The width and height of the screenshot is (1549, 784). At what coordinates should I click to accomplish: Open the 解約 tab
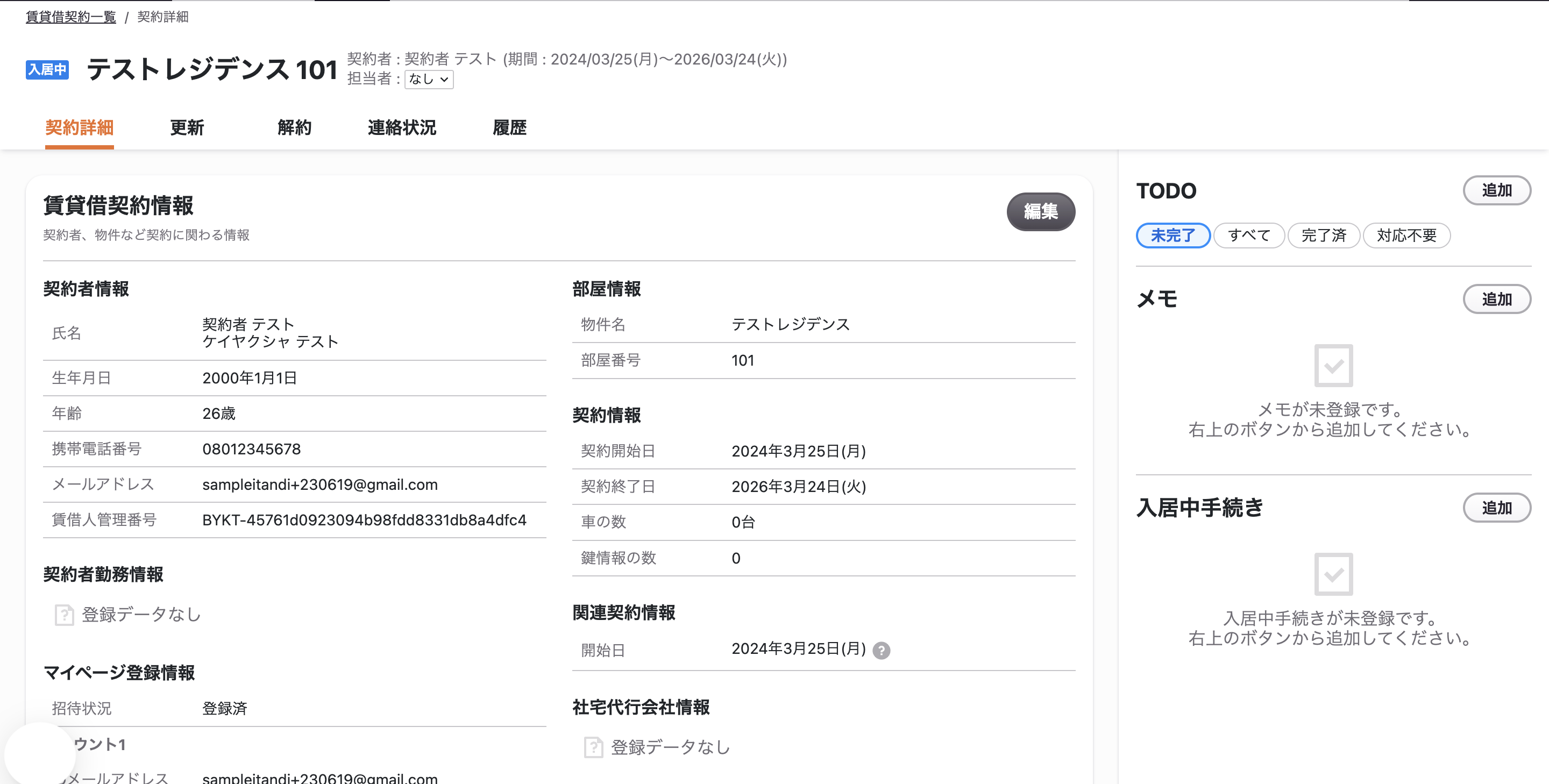pyautogui.click(x=295, y=127)
